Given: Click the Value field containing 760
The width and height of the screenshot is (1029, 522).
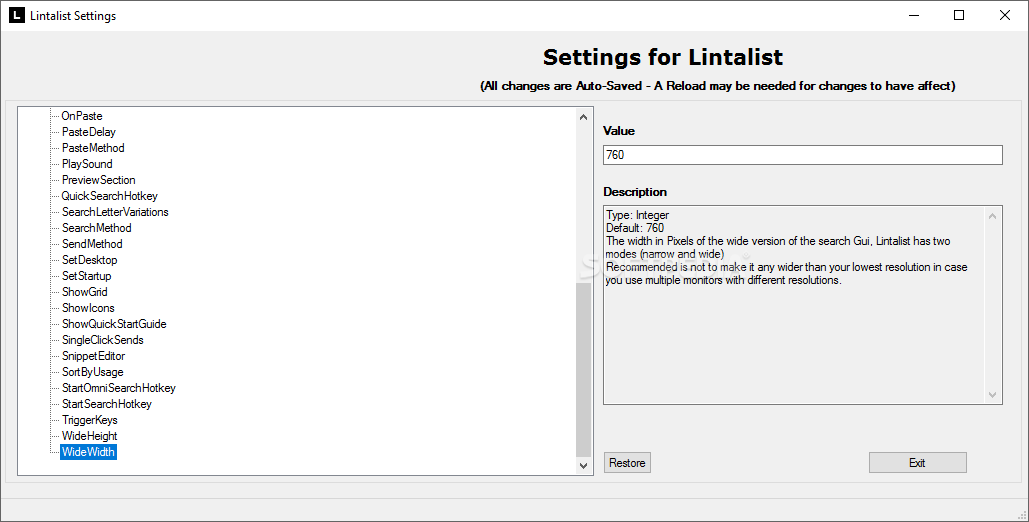Looking at the screenshot, I should coord(803,155).
